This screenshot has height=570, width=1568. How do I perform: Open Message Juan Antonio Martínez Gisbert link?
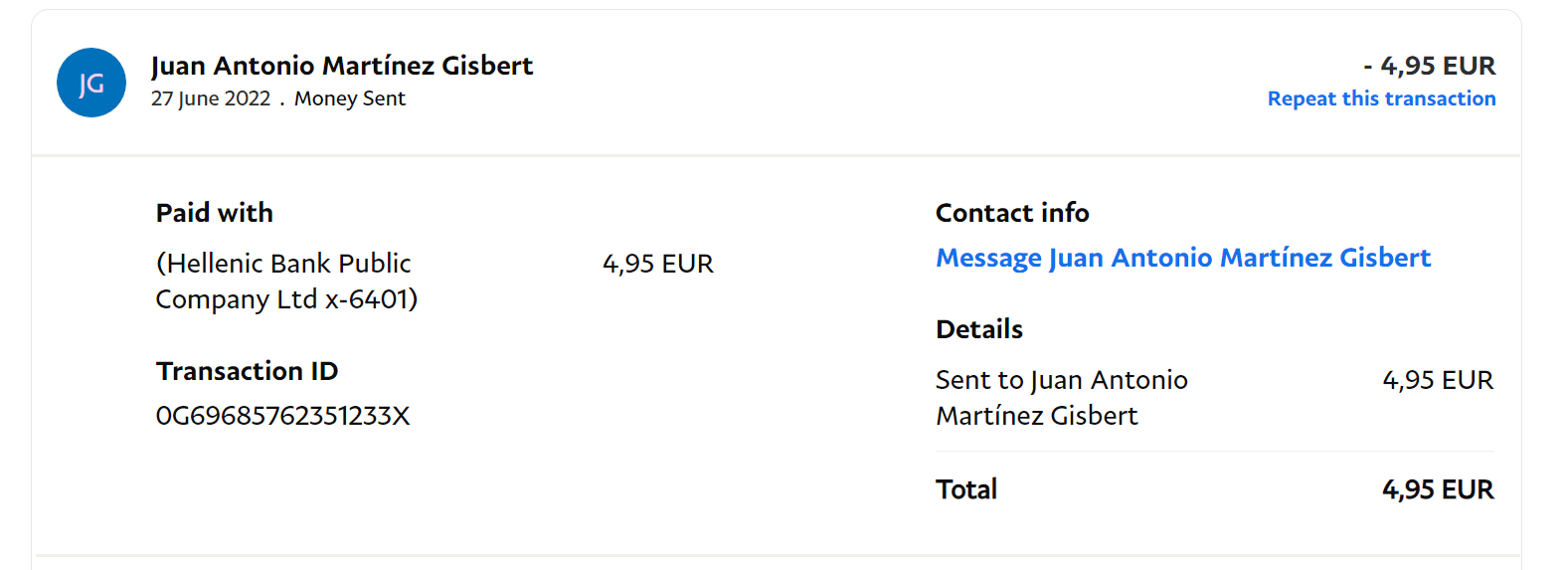coord(1183,258)
